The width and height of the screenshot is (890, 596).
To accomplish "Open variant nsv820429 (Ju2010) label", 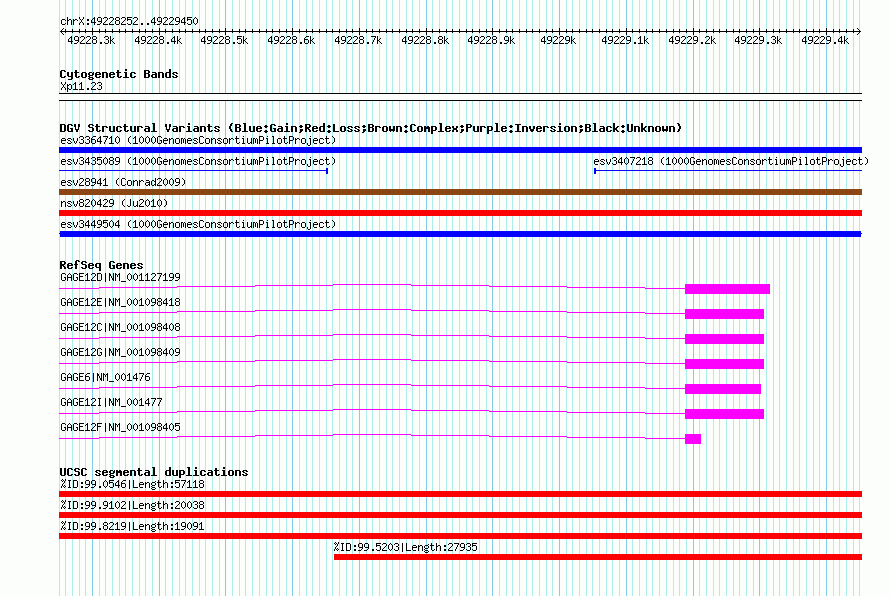I will (x=114, y=203).
